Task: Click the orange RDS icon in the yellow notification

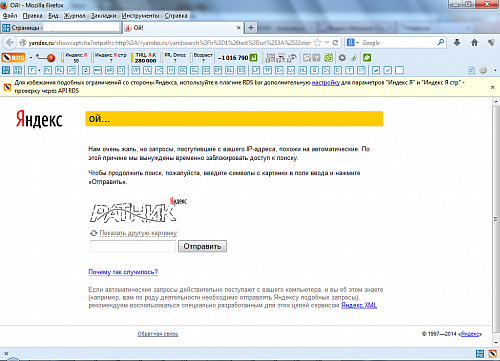Action: [7, 87]
